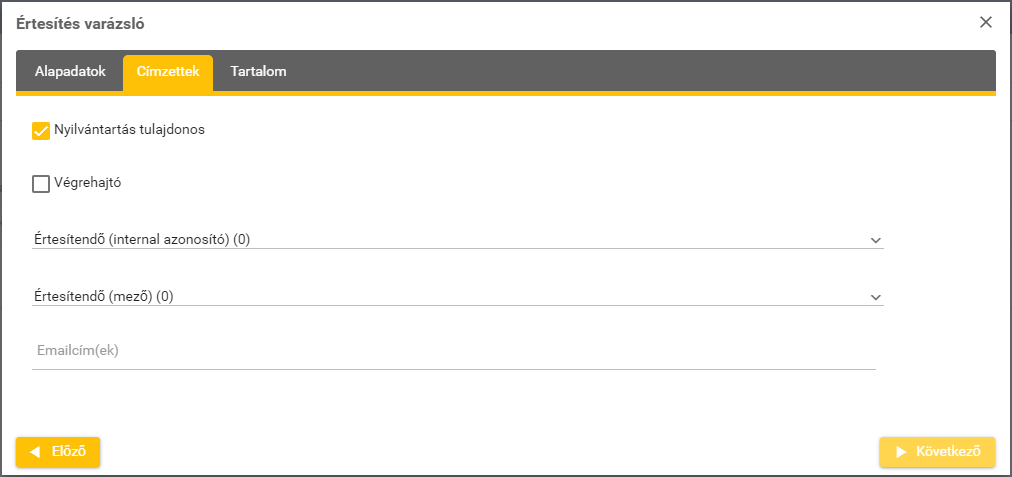Open the Tartalom tab
This screenshot has width=1012, height=477.
coord(258,72)
